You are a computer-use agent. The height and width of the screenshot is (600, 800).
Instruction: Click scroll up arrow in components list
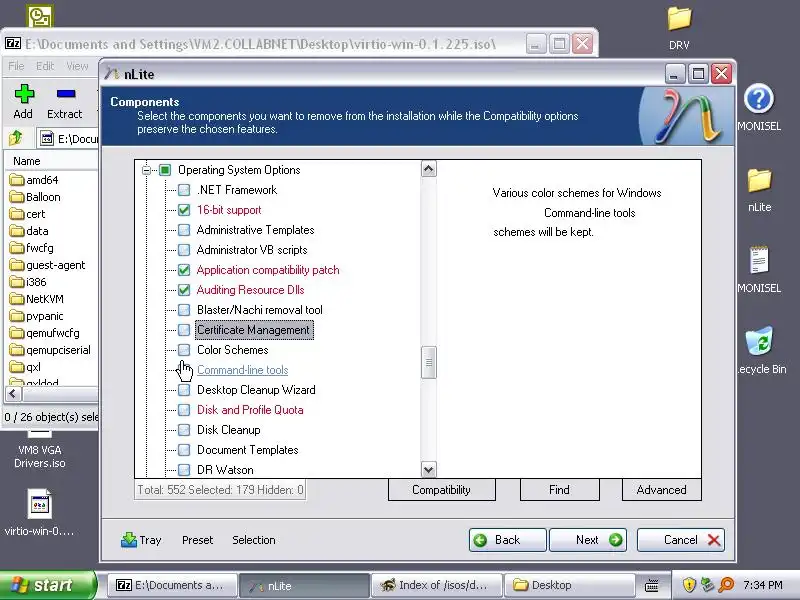[429, 169]
